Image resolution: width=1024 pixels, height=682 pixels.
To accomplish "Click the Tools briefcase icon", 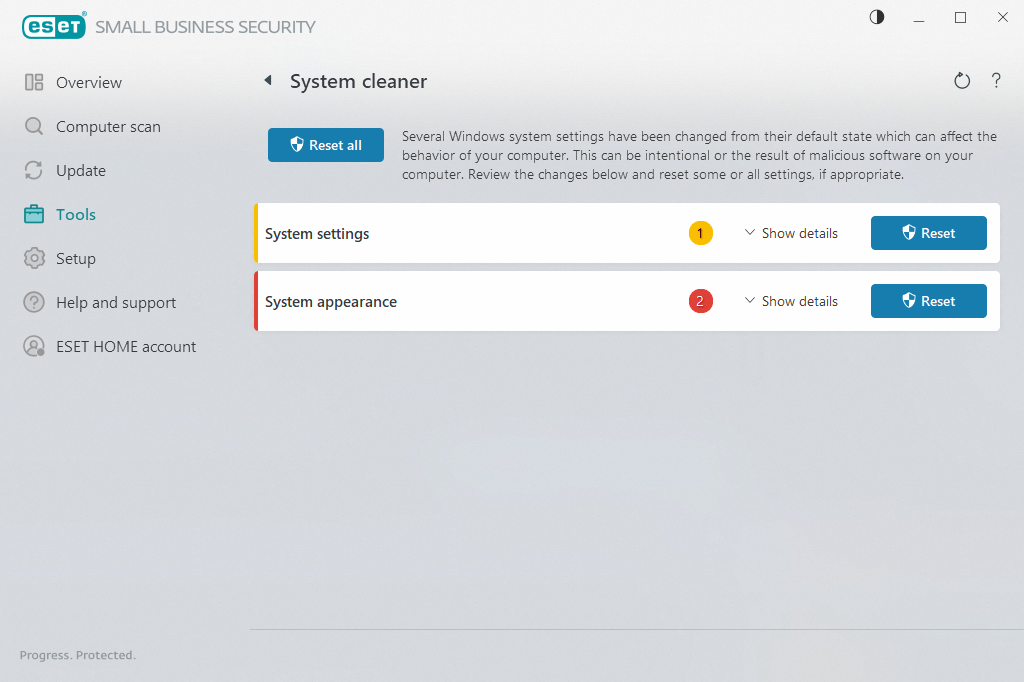I will pyautogui.click(x=34, y=215).
